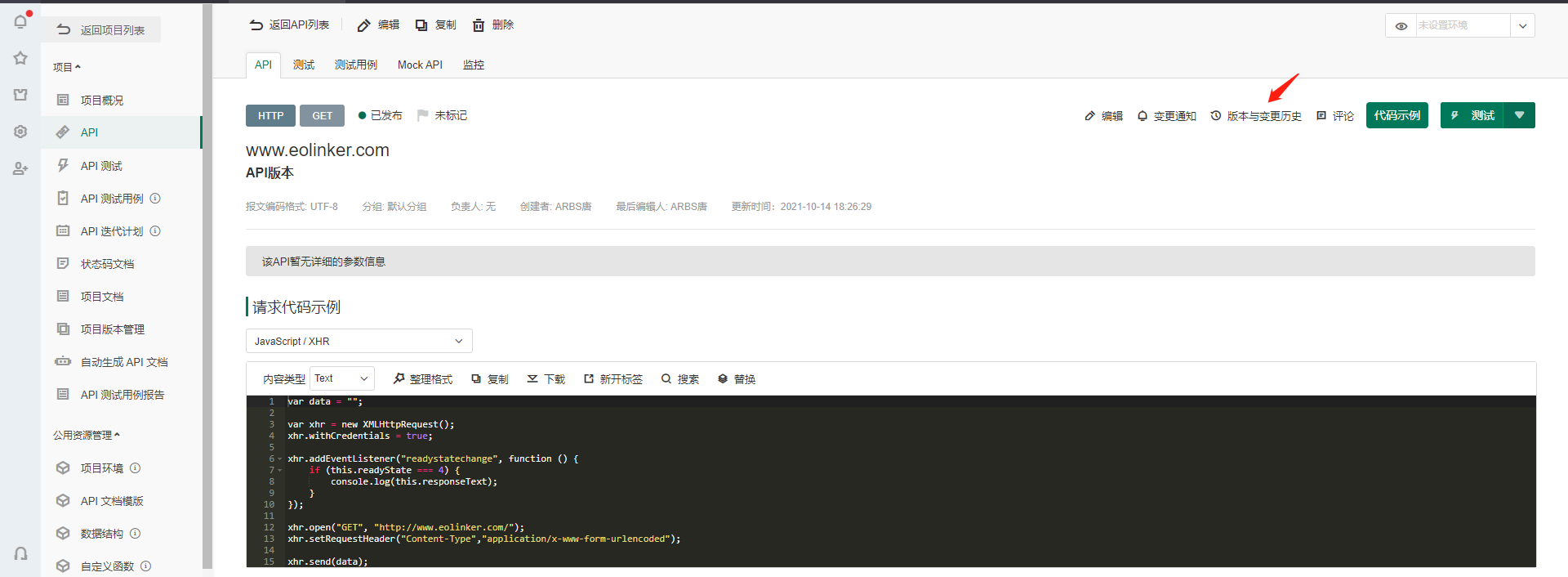This screenshot has height=577, width=1568.
Task: Click the 删除 trash button
Action: pos(493,25)
